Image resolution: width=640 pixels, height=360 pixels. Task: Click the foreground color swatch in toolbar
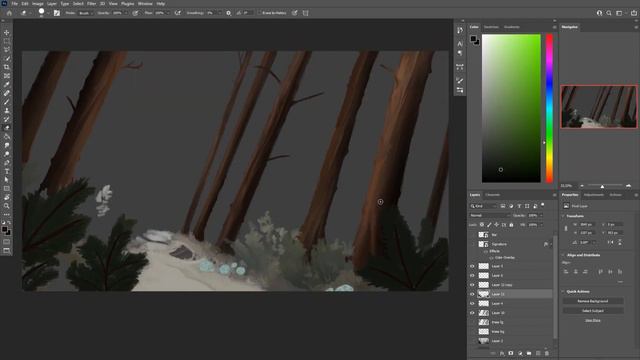click(4, 230)
